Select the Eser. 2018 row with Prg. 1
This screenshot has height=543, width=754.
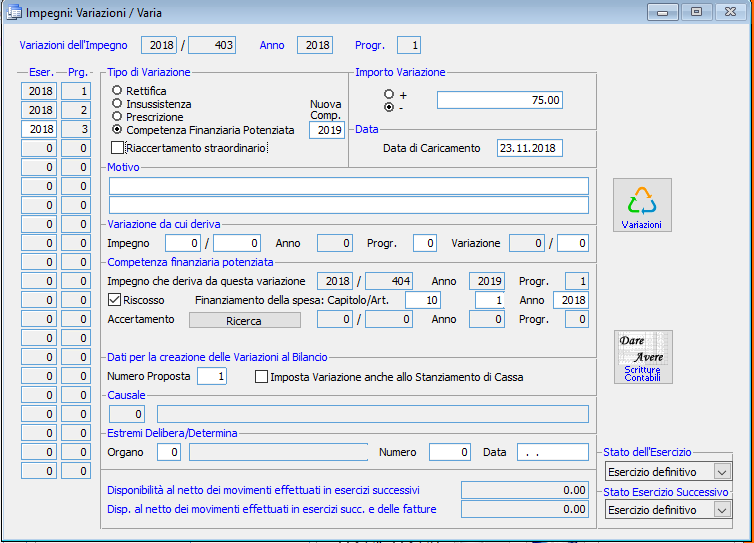pyautogui.click(x=56, y=91)
